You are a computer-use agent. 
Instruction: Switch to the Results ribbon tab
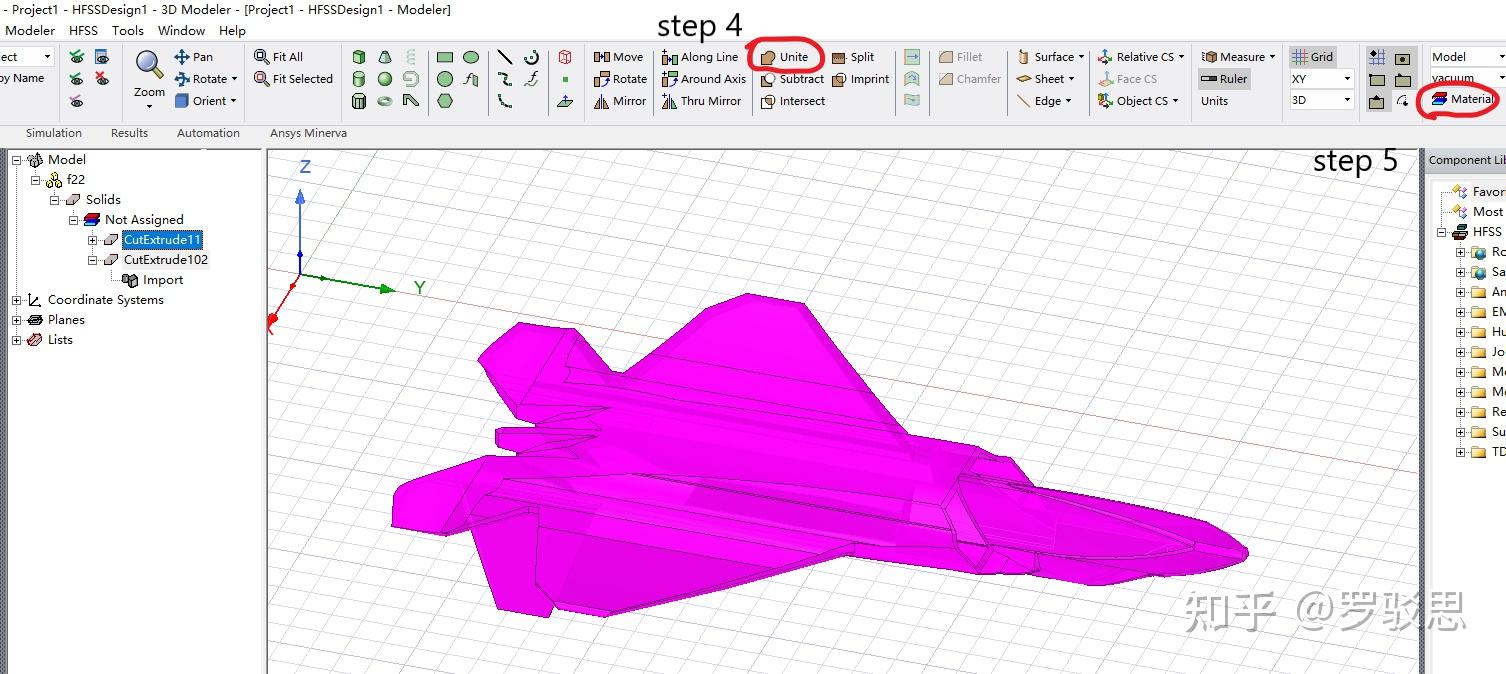(x=129, y=133)
